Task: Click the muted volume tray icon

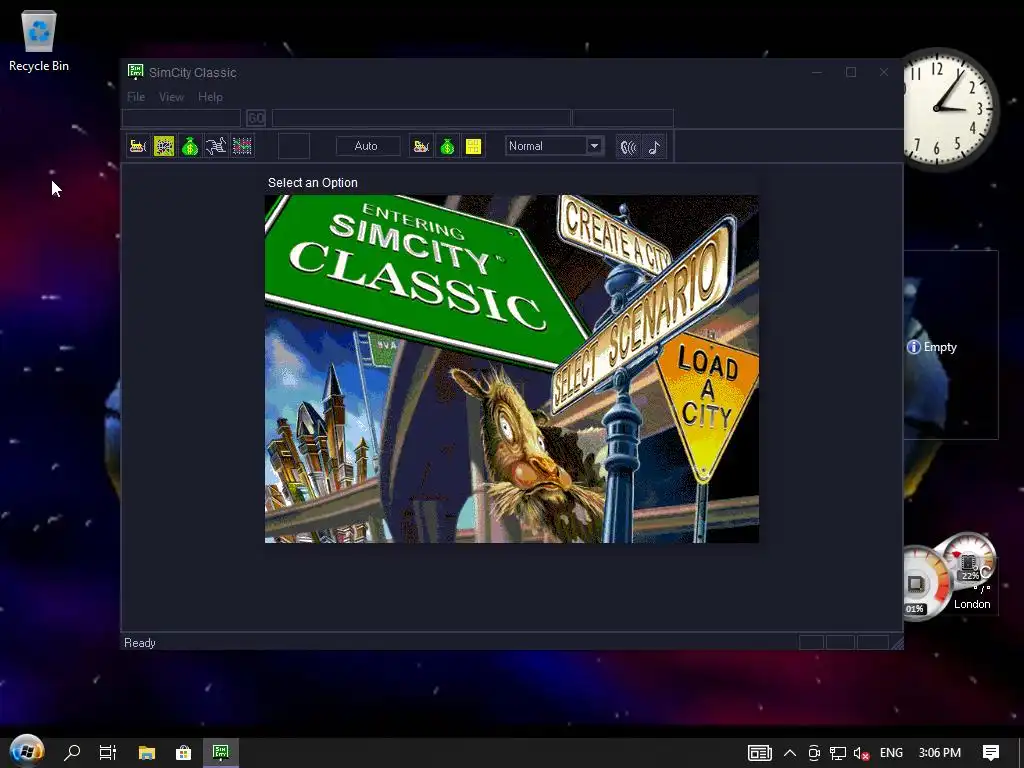Action: [861, 754]
